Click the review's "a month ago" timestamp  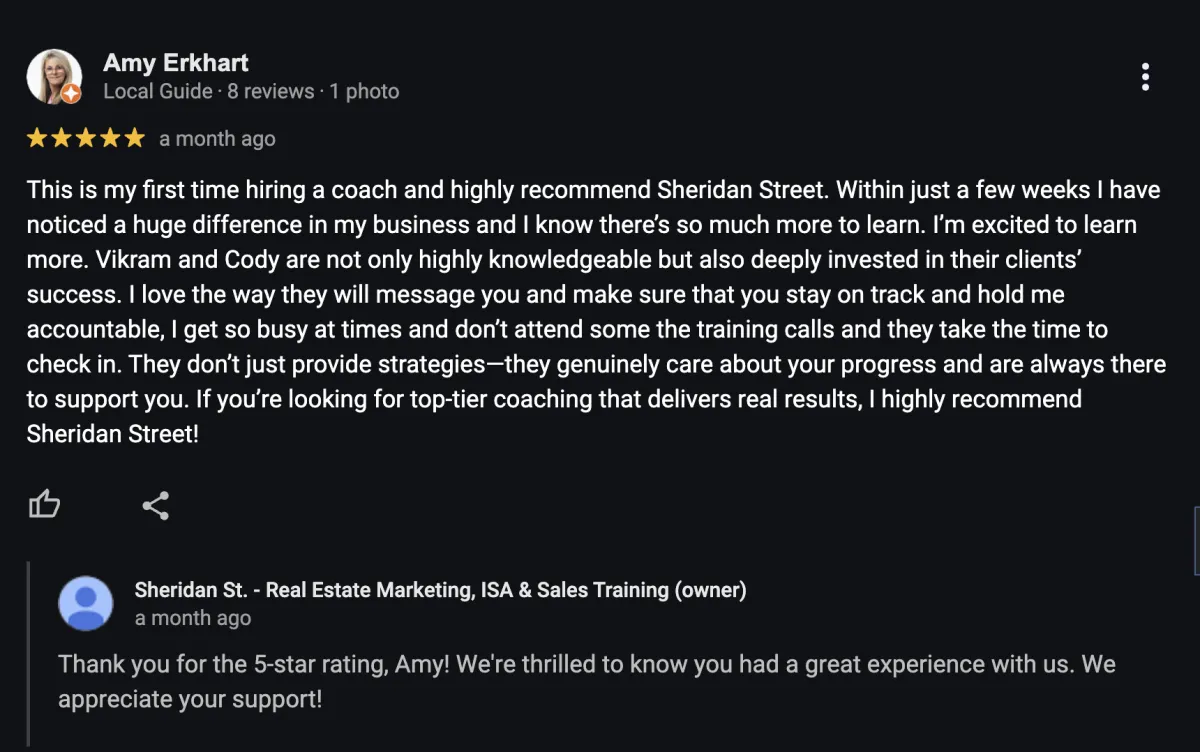coord(217,139)
